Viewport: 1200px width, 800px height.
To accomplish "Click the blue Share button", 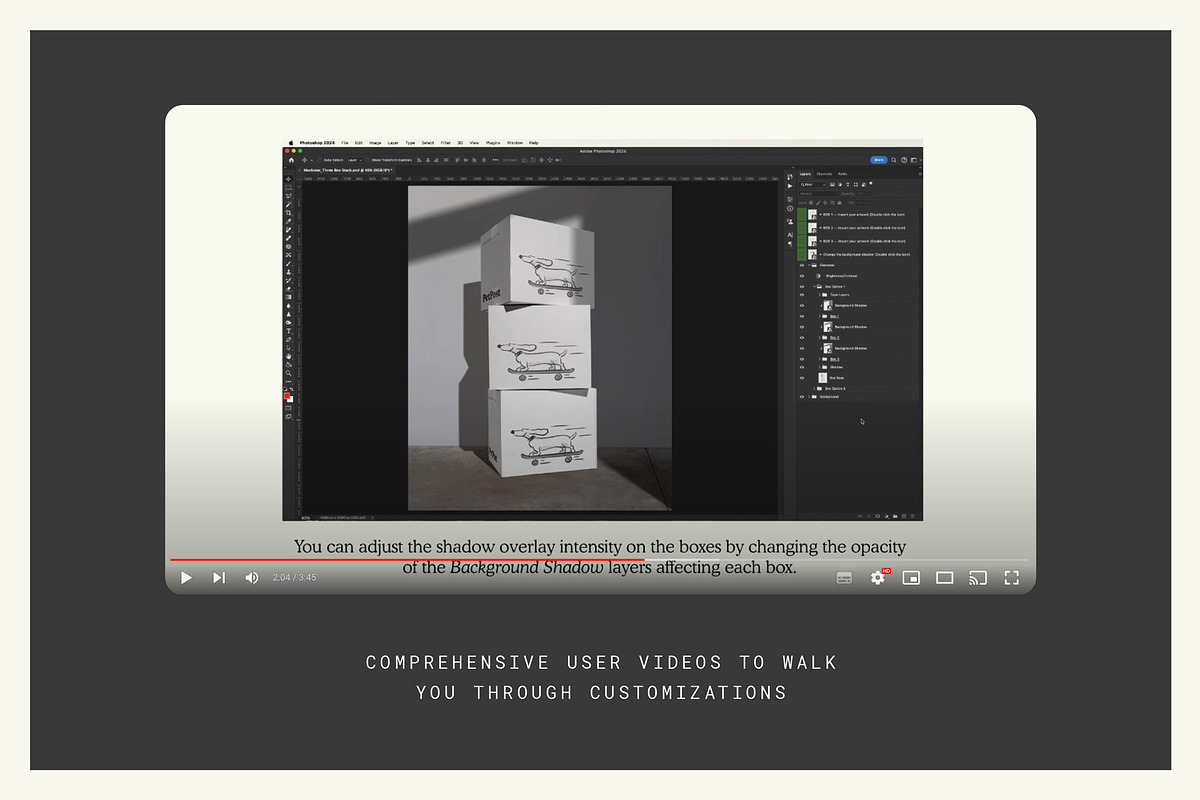I will tap(879, 160).
